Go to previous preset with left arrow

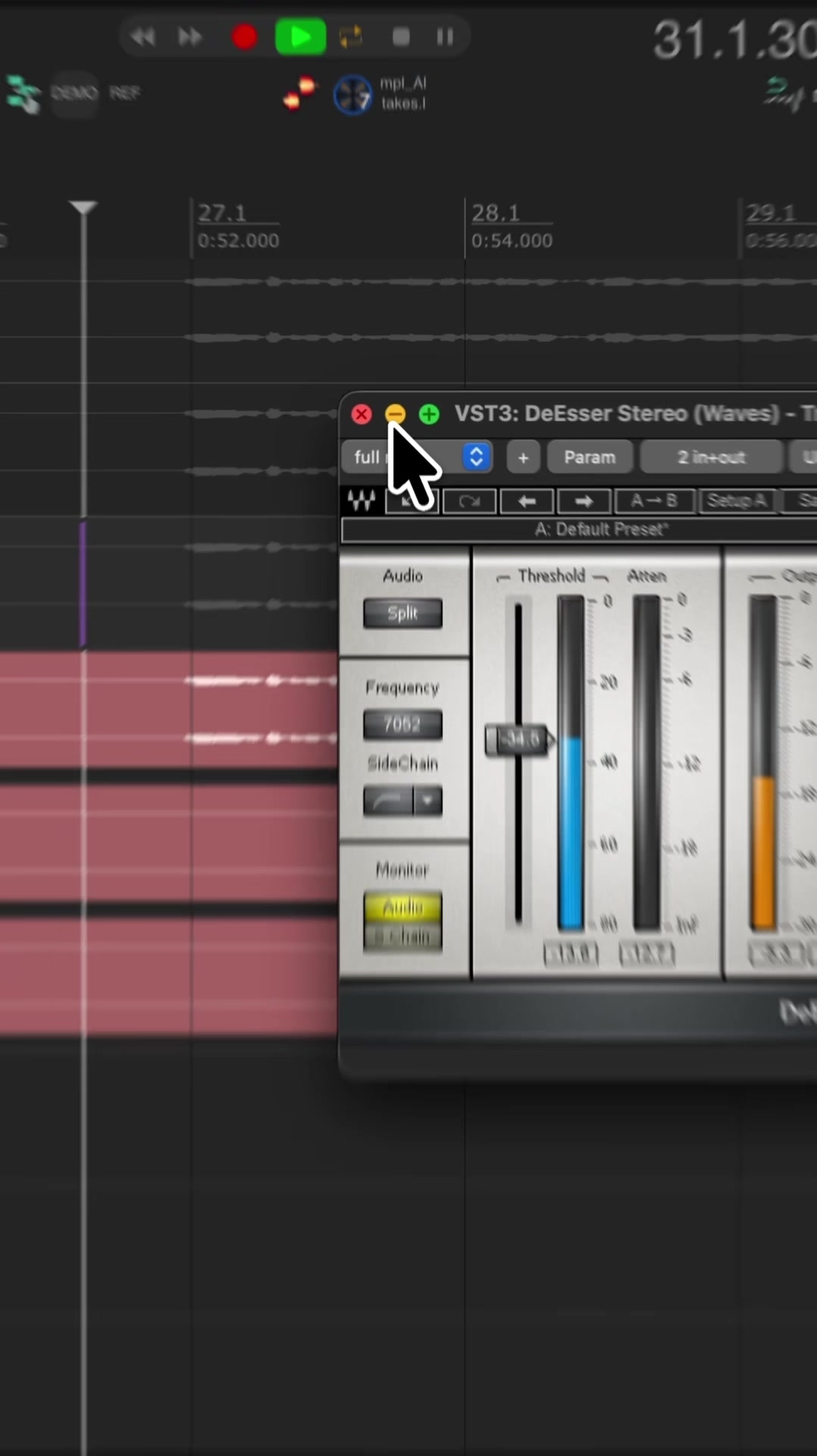click(x=527, y=501)
